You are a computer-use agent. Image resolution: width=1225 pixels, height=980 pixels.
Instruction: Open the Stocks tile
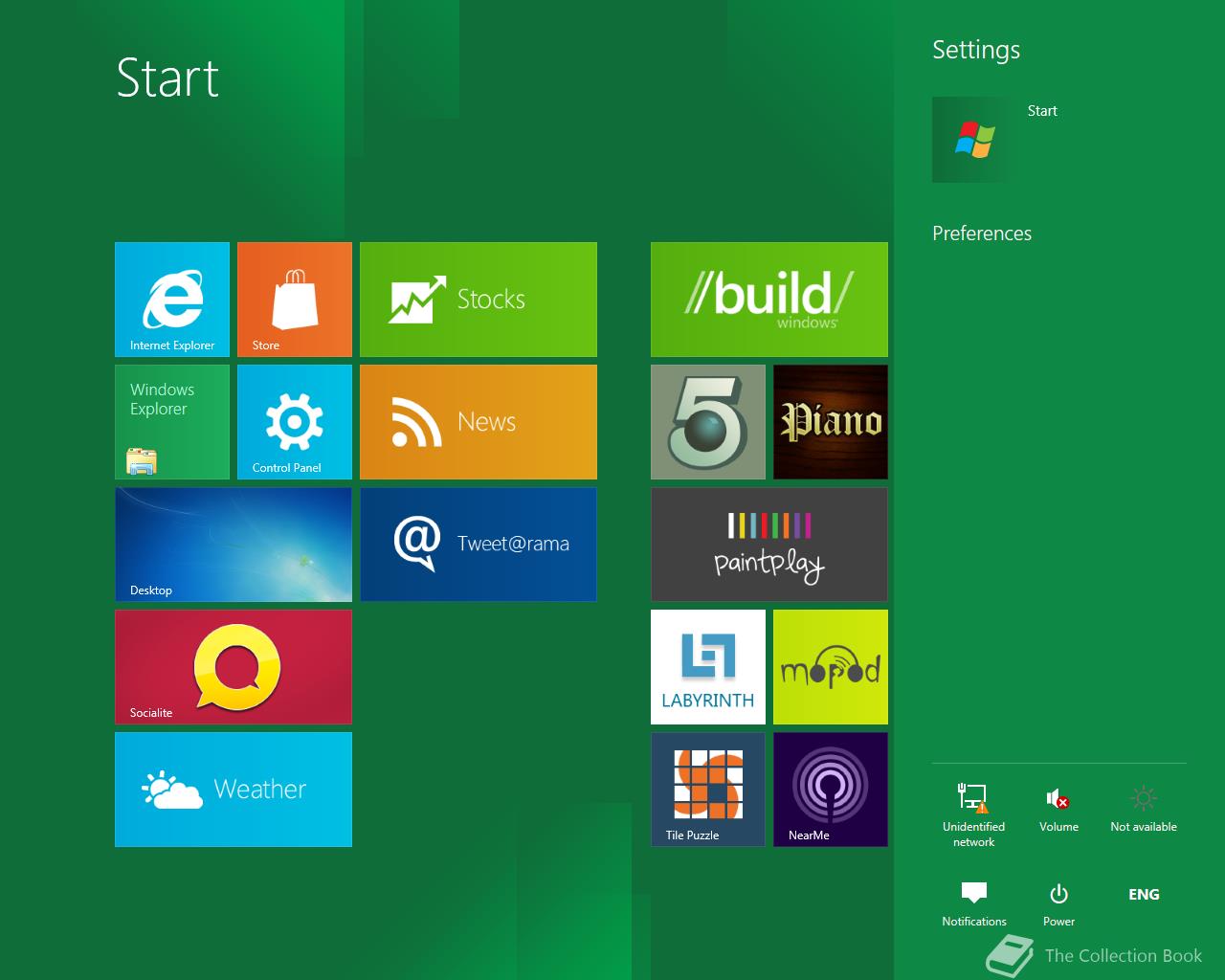(479, 300)
